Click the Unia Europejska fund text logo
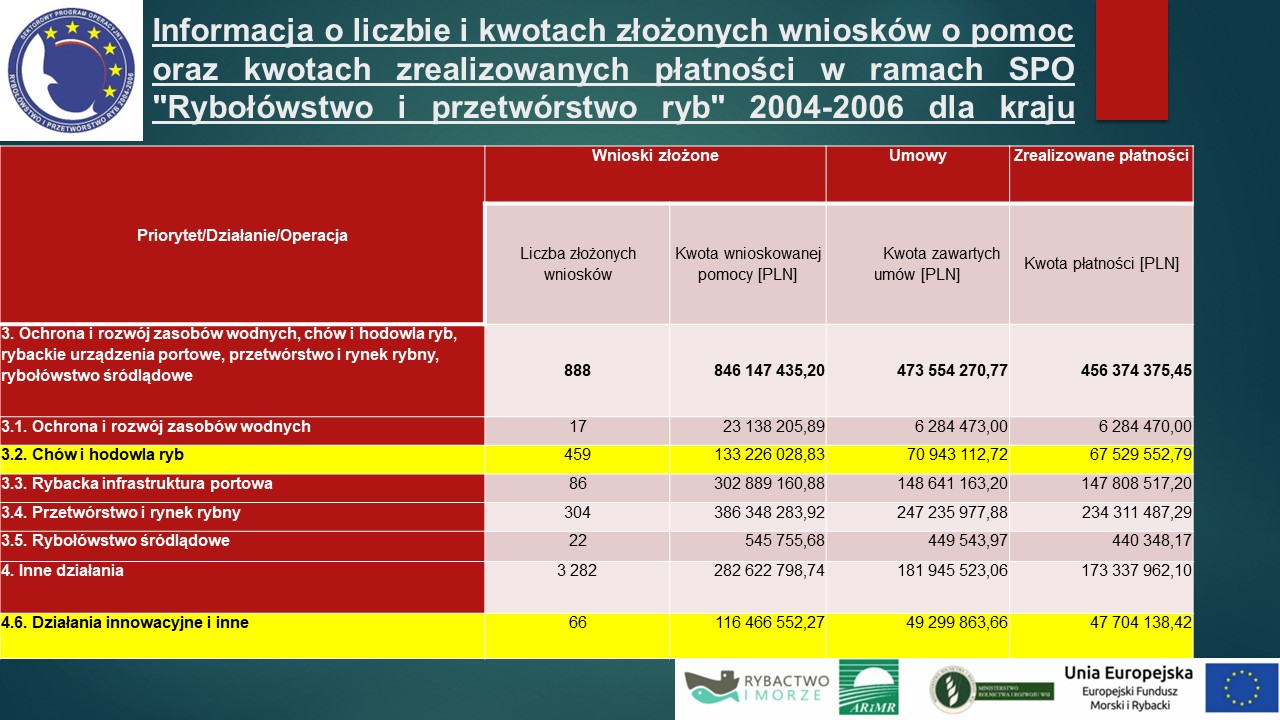1280x720 pixels. pos(1129,688)
